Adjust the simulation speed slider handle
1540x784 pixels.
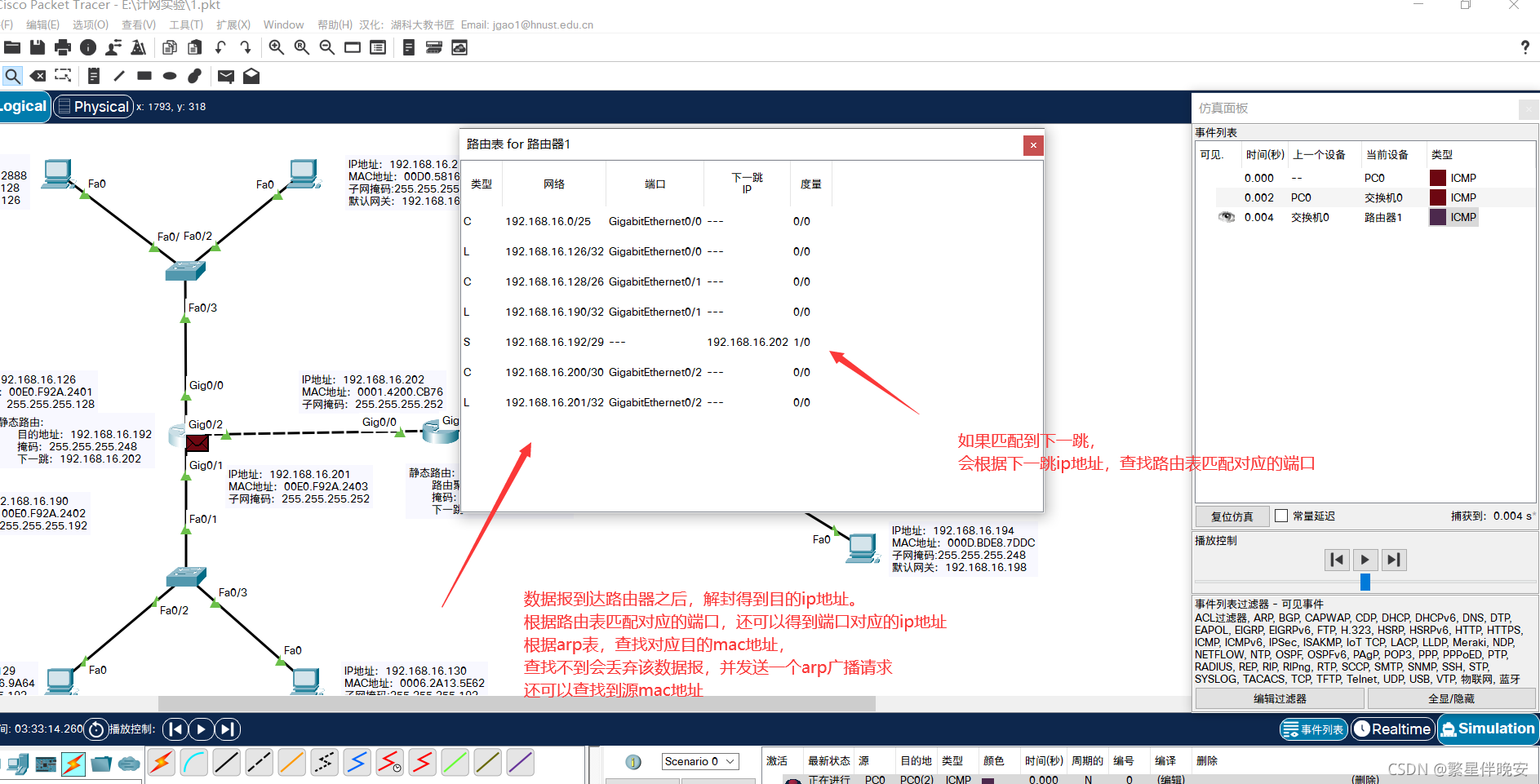pyautogui.click(x=1365, y=582)
